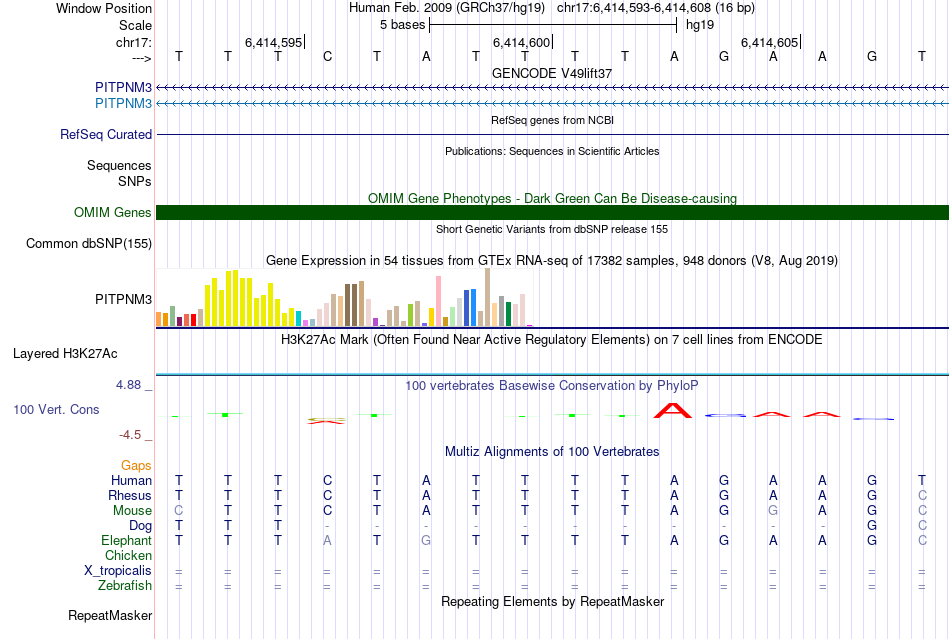Click the dark green OMIM Genes bar
The image size is (950, 639).
[x=552, y=213]
